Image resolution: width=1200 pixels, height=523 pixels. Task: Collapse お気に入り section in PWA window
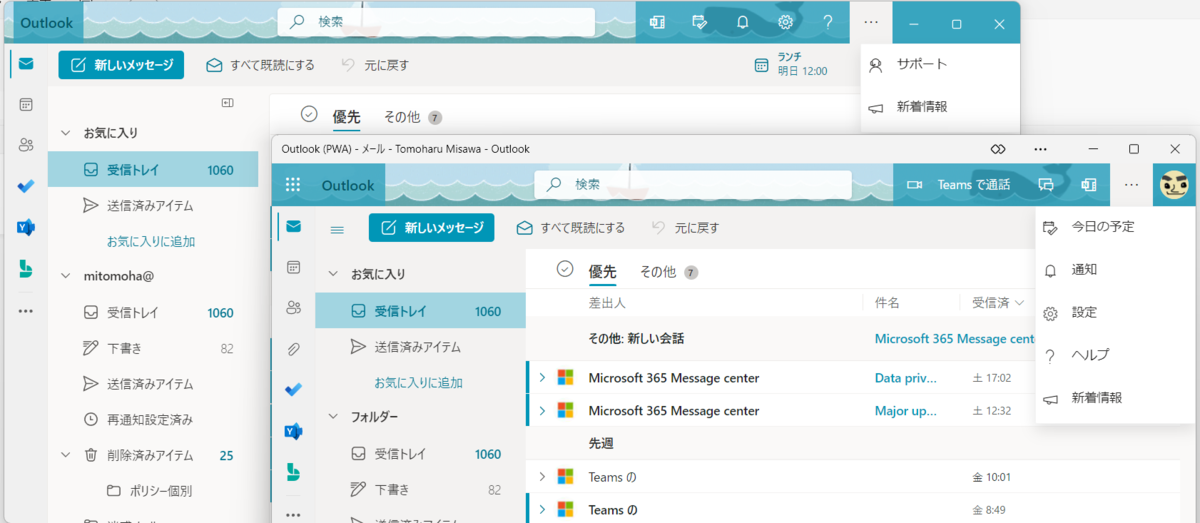coord(334,274)
